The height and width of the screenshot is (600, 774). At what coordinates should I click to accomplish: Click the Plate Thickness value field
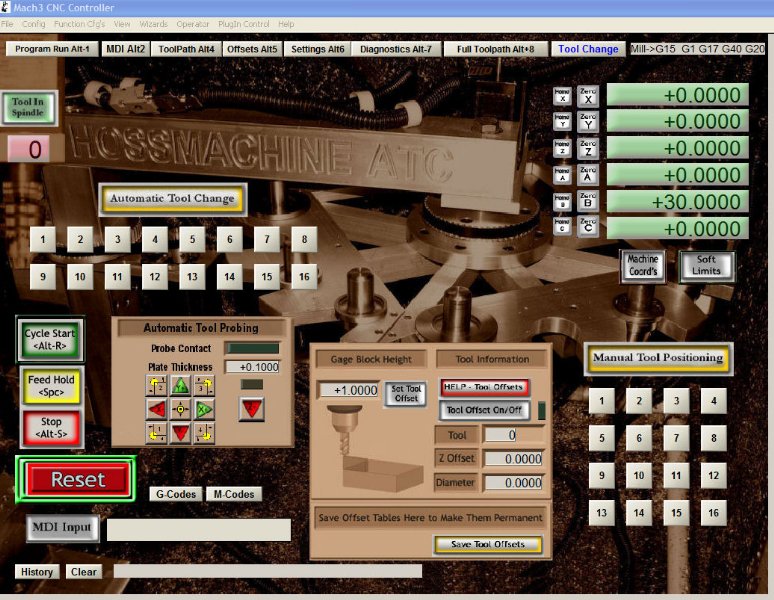tap(252, 367)
